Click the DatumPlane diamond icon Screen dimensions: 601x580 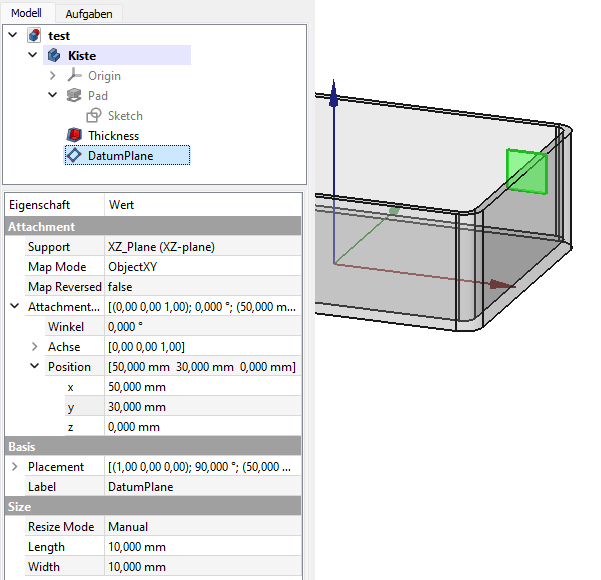(74, 155)
